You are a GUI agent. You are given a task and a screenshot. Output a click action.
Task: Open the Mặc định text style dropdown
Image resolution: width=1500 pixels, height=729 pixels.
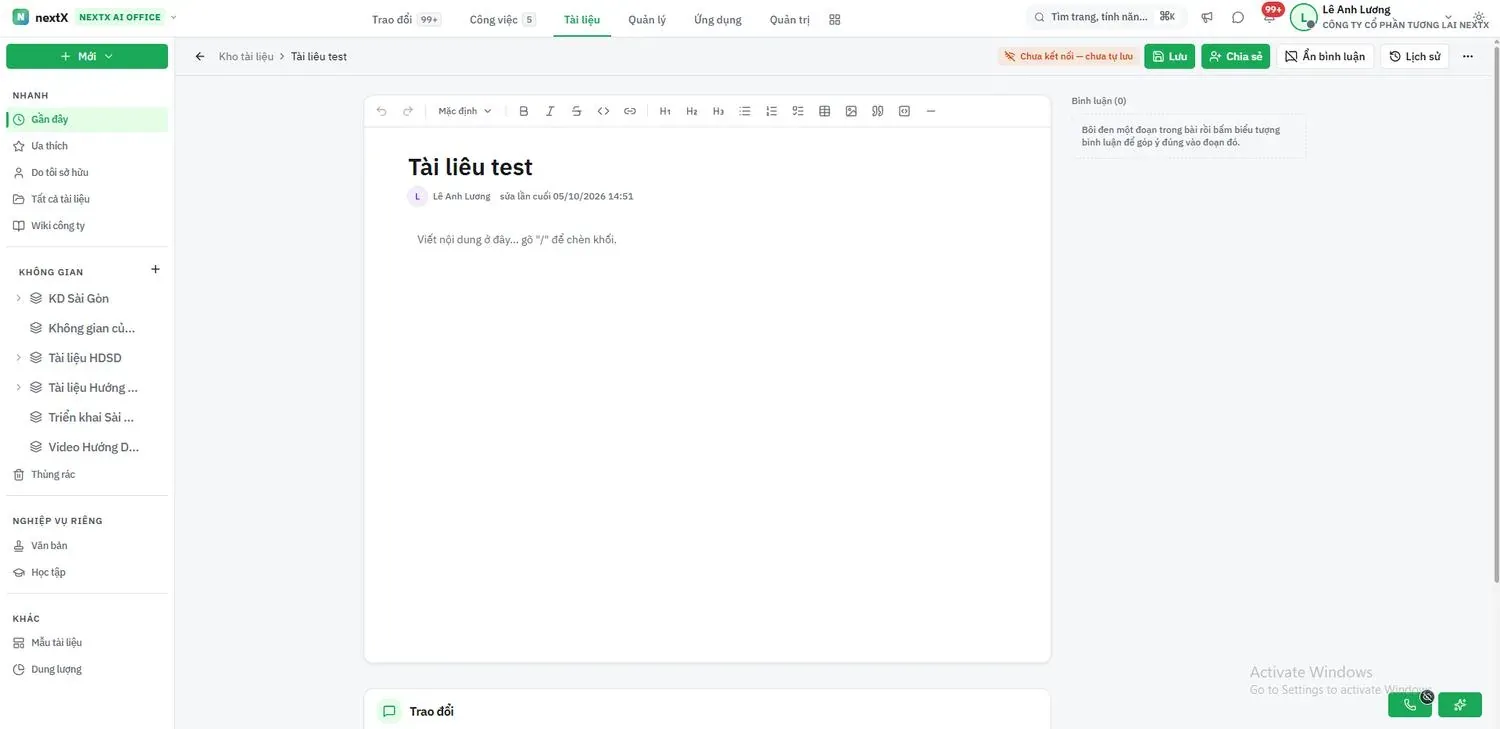(465, 111)
